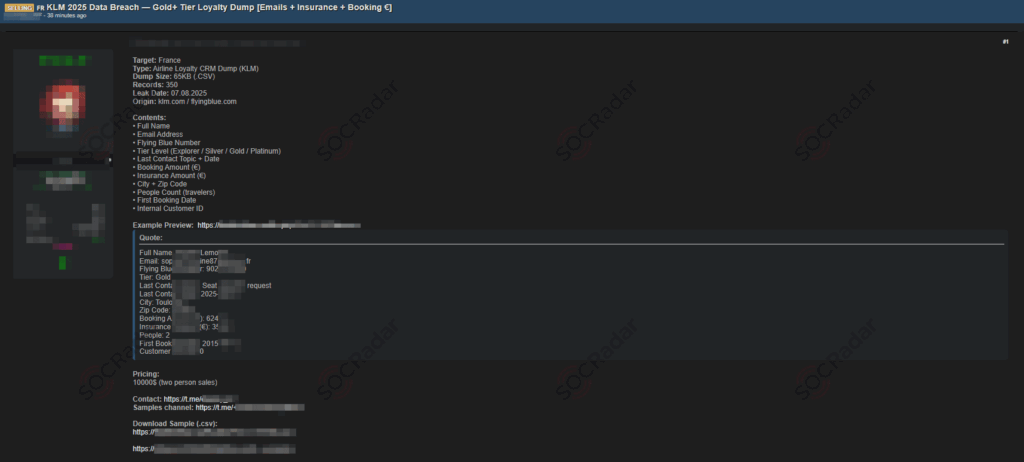Click the 'Tier: Gold' line in the quote
Viewport: 1024px width, 462px height.
tap(155, 277)
